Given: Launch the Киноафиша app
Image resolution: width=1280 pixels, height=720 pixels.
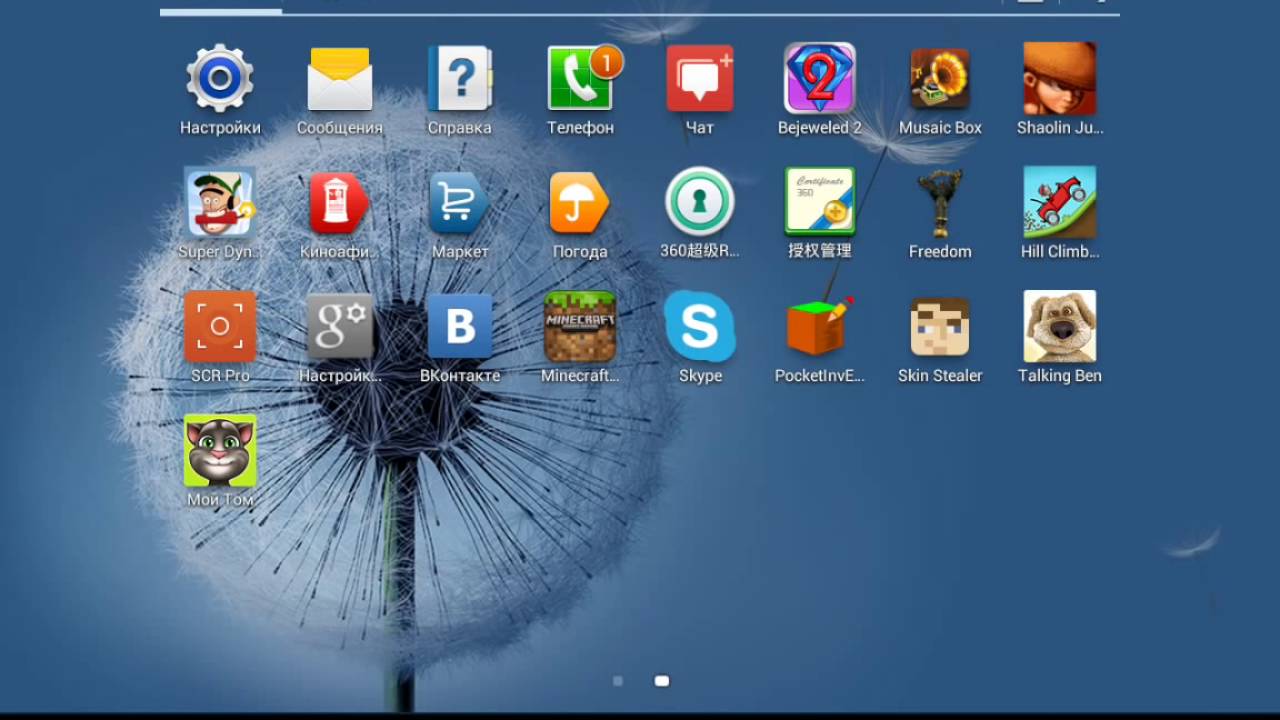Looking at the screenshot, I should point(339,202).
